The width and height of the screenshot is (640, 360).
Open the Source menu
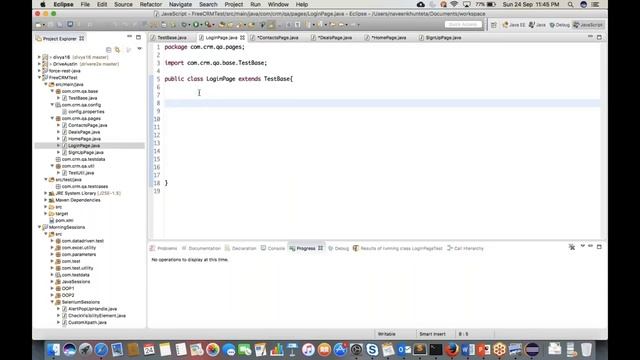[x=123, y=4]
